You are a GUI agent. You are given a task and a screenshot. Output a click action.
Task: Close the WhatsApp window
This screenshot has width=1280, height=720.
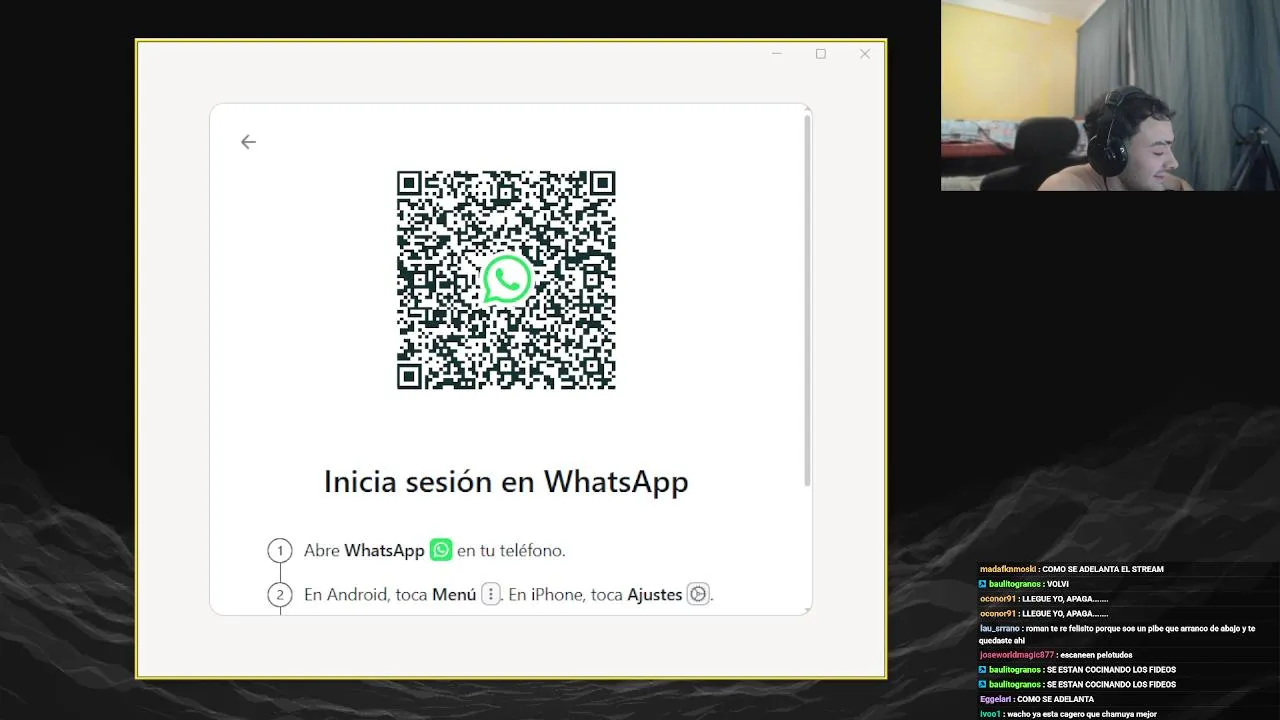(865, 54)
